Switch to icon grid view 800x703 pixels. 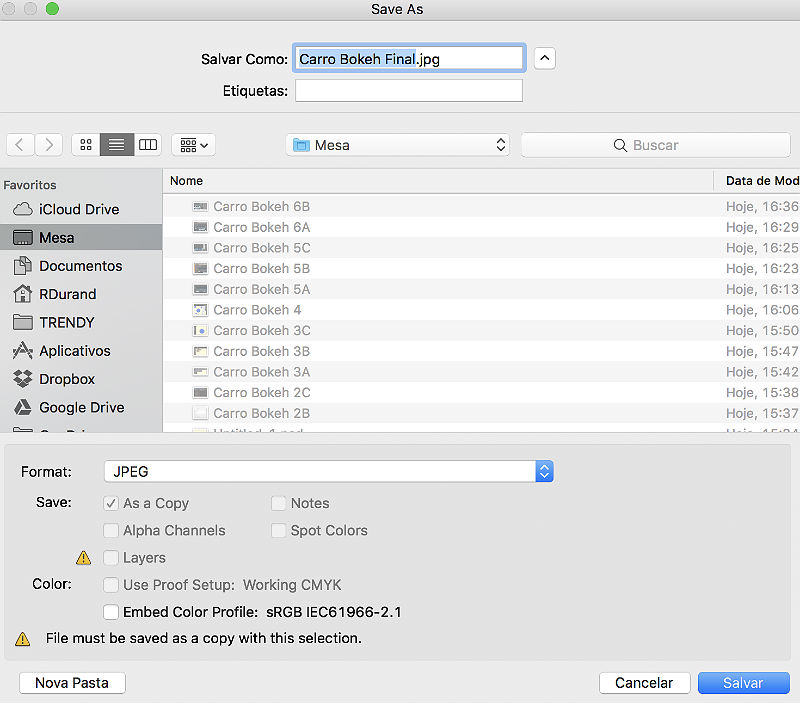[86, 145]
